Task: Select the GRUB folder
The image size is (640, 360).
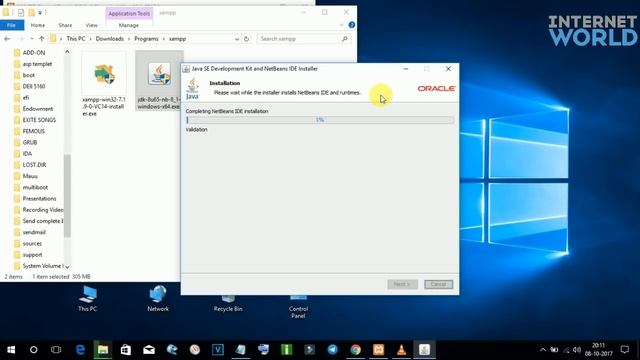Action: coord(30,142)
